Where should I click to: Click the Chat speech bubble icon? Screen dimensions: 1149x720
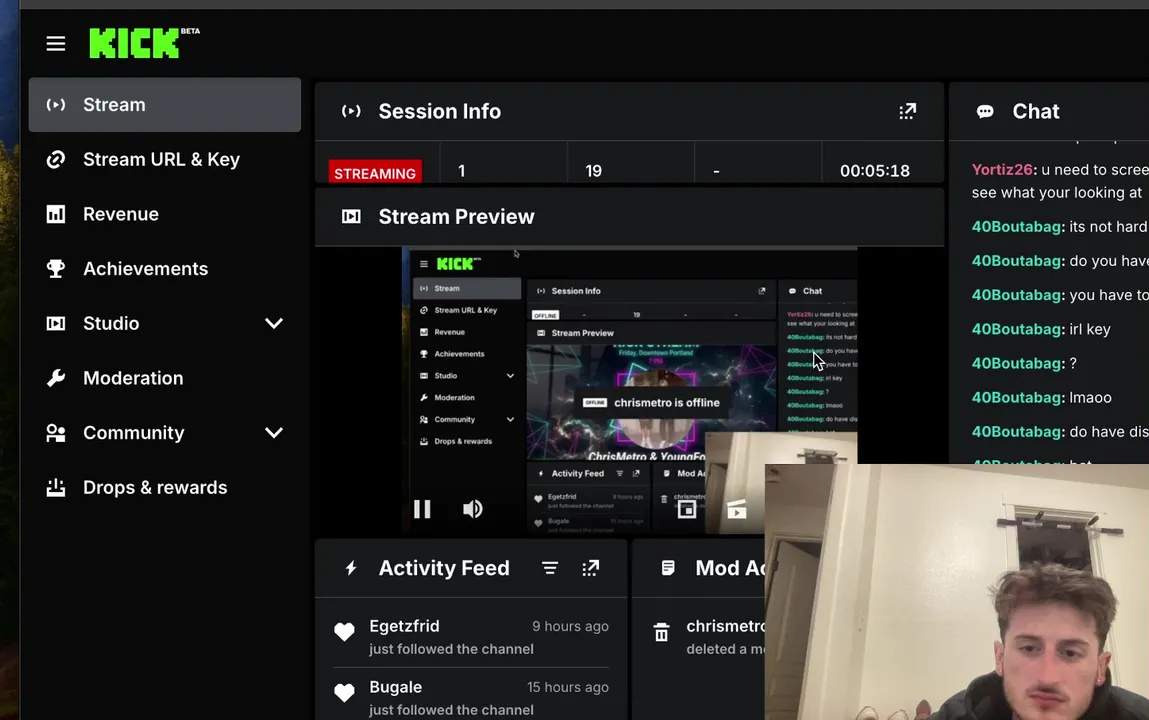coord(985,111)
